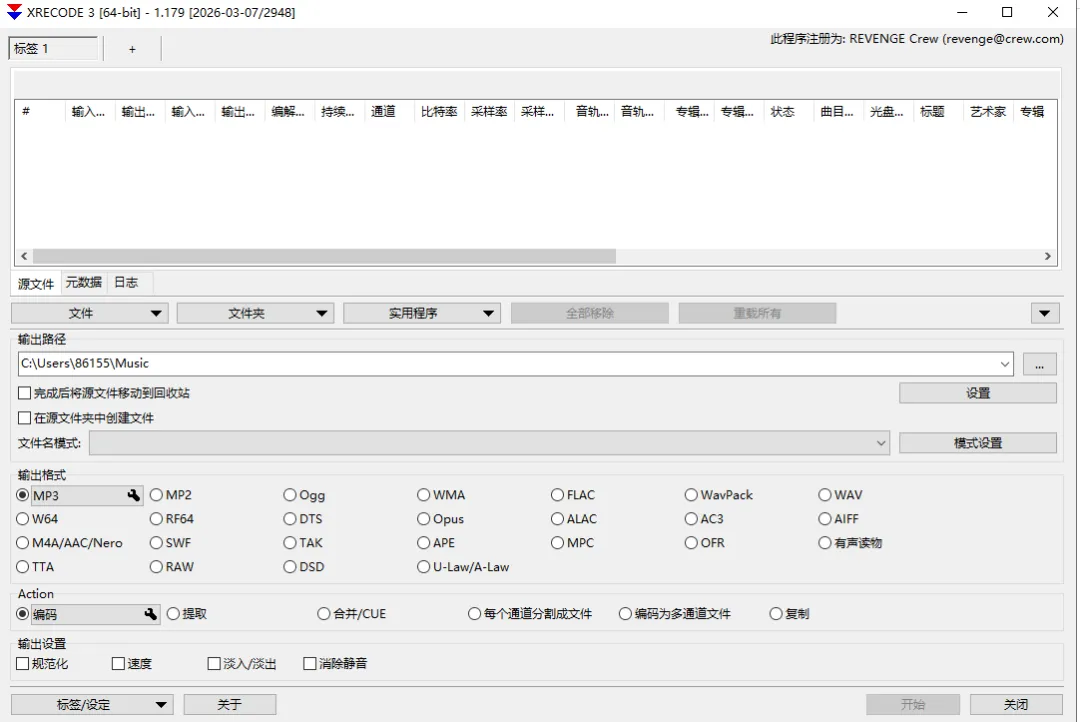Click the 设置 settings button

pyautogui.click(x=977, y=393)
